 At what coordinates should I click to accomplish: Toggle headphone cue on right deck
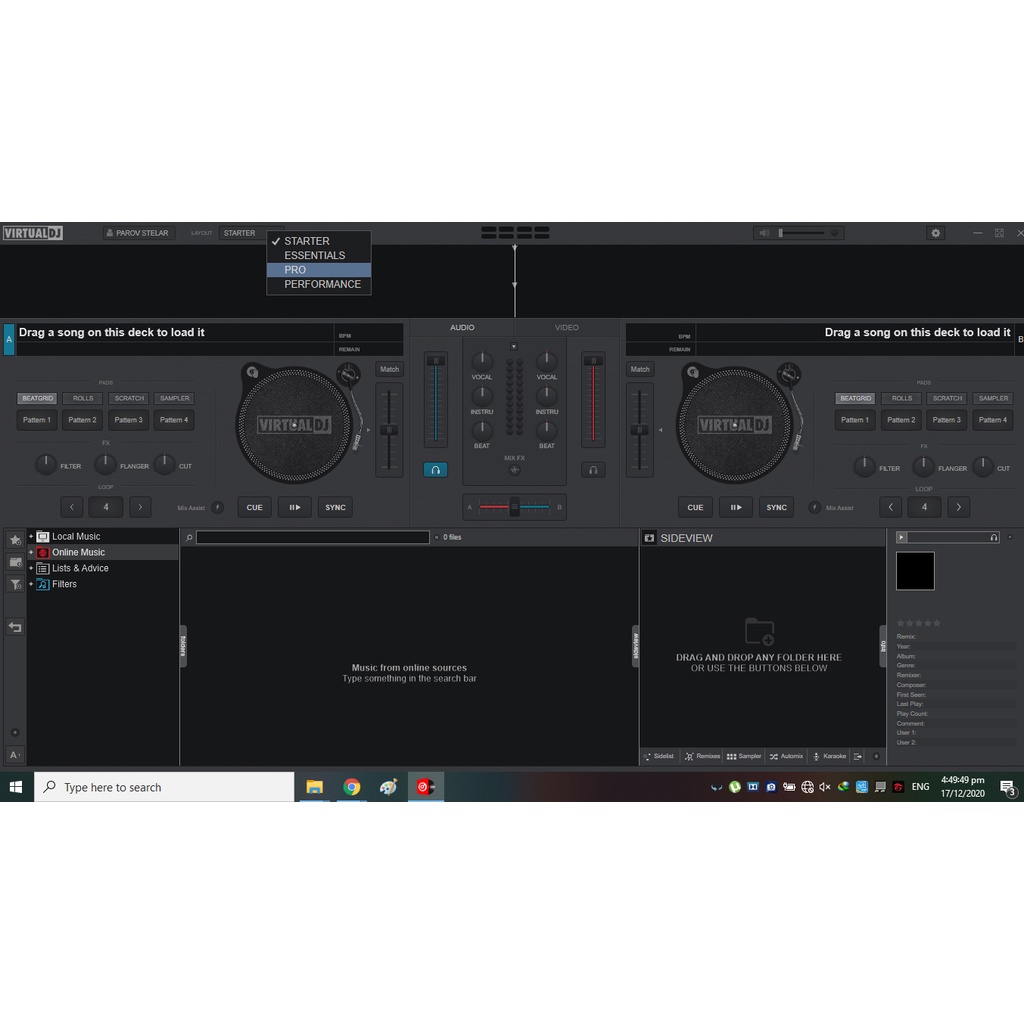[x=593, y=469]
